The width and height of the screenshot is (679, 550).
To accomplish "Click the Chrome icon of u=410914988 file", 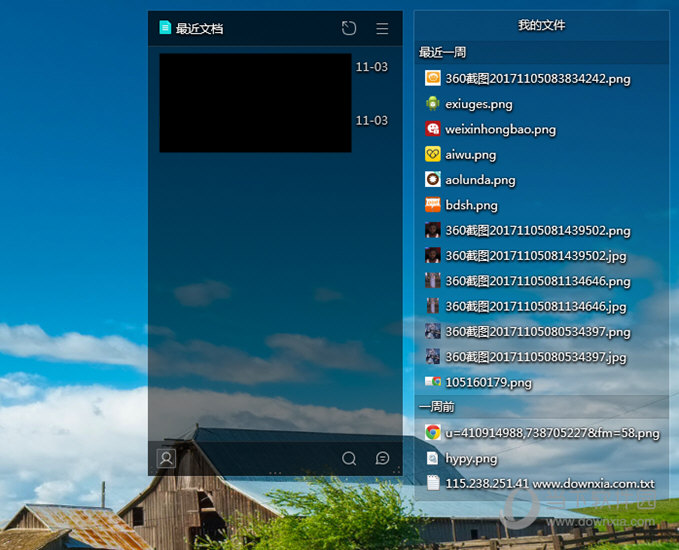I will (x=433, y=432).
